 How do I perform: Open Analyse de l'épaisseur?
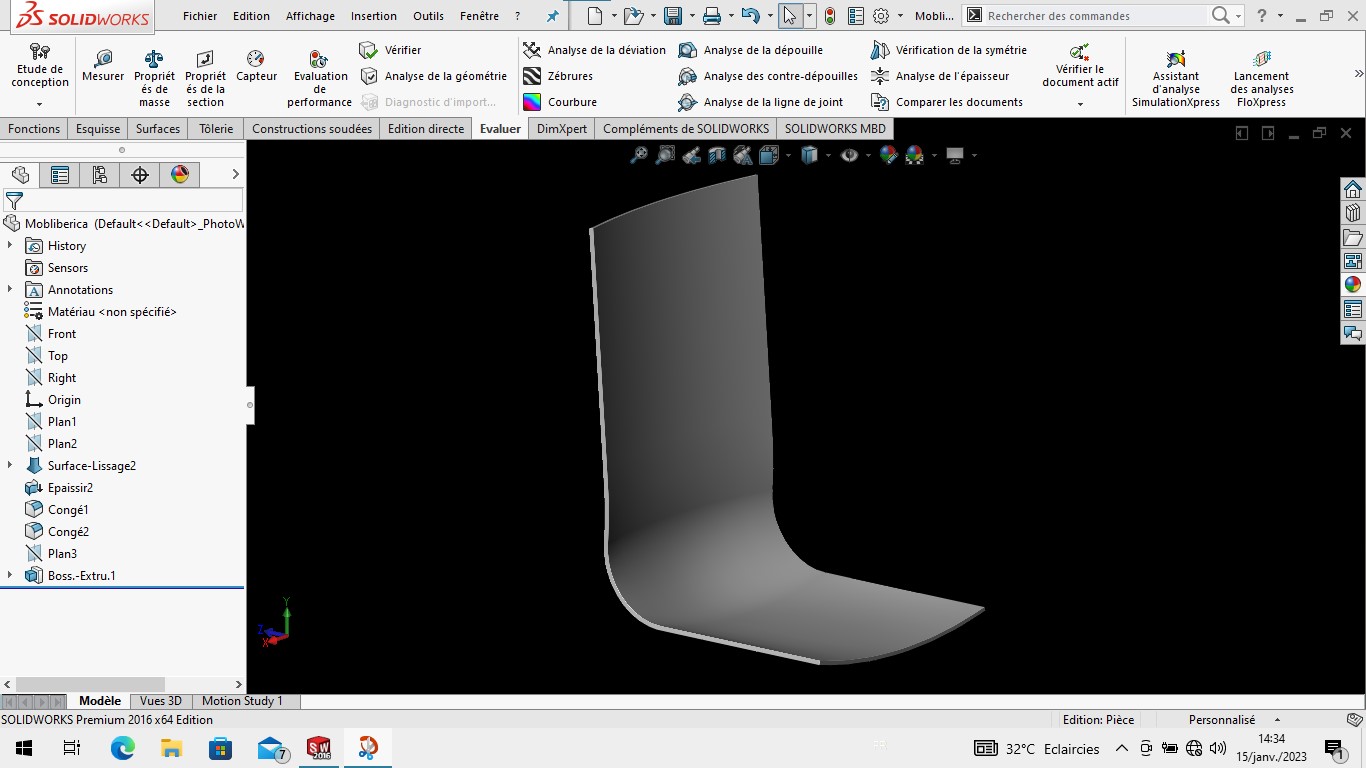coord(939,76)
